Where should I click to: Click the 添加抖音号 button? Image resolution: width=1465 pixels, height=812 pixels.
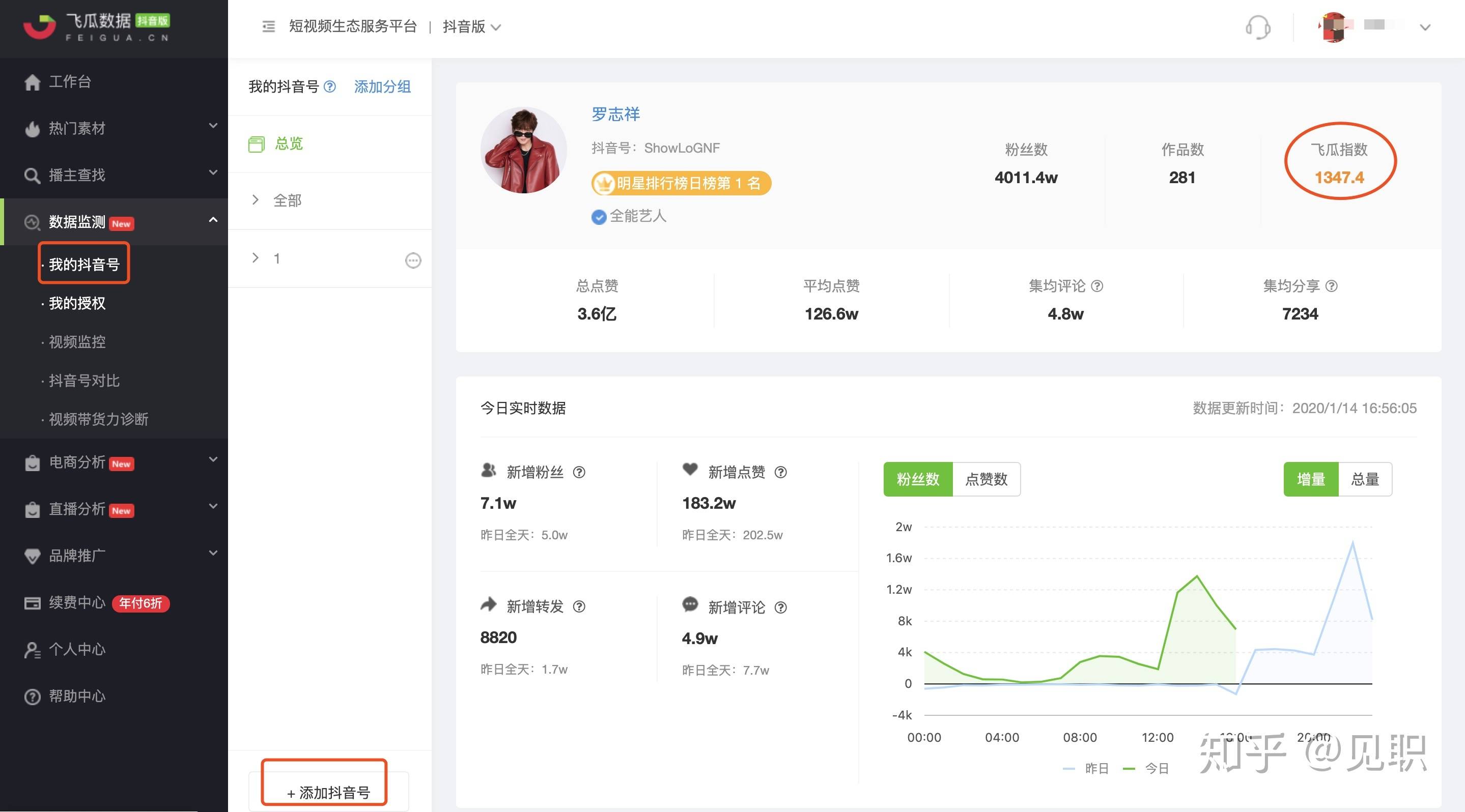point(329,792)
